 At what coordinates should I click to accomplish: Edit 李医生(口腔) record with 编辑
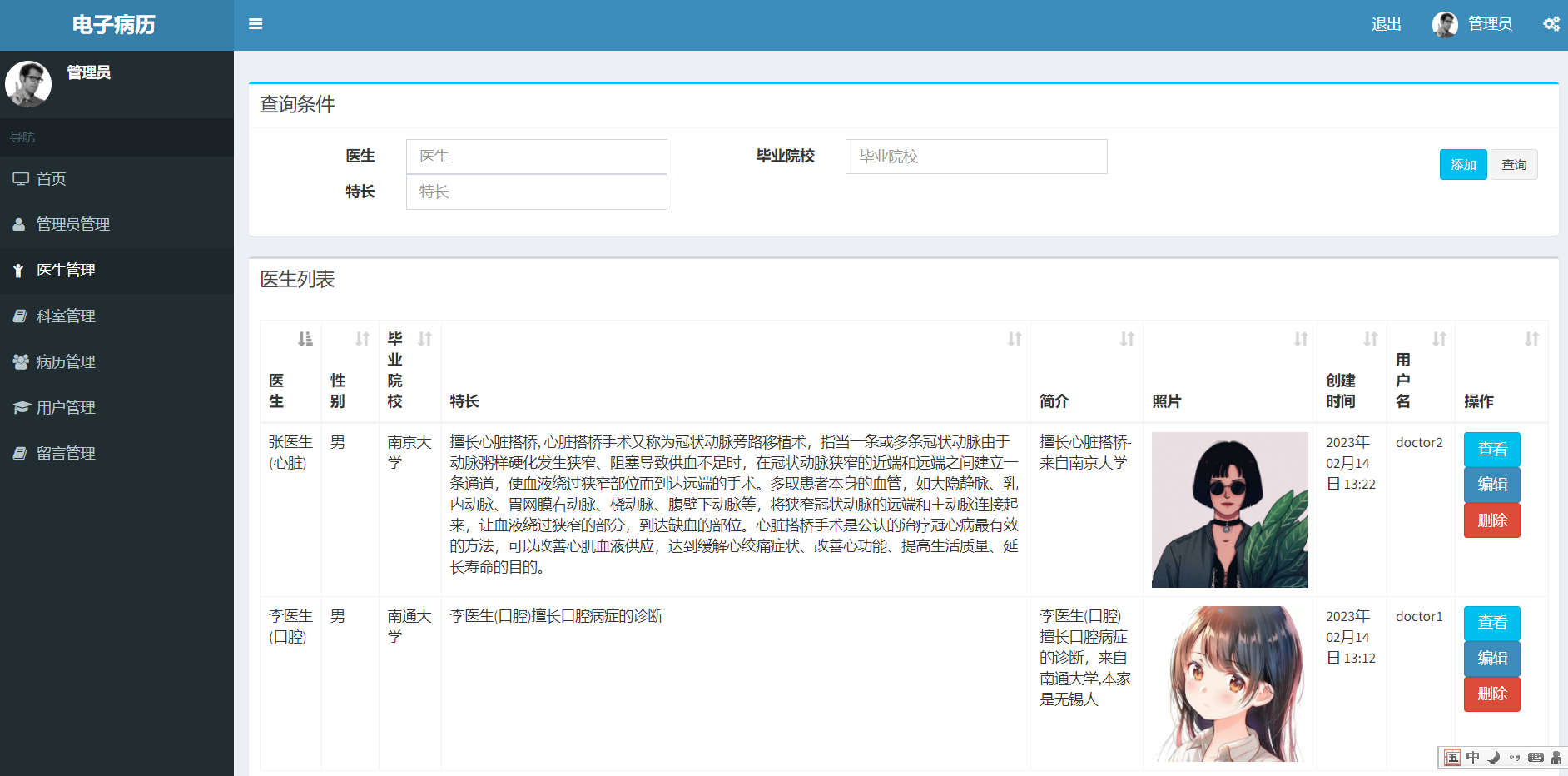pos(1492,659)
